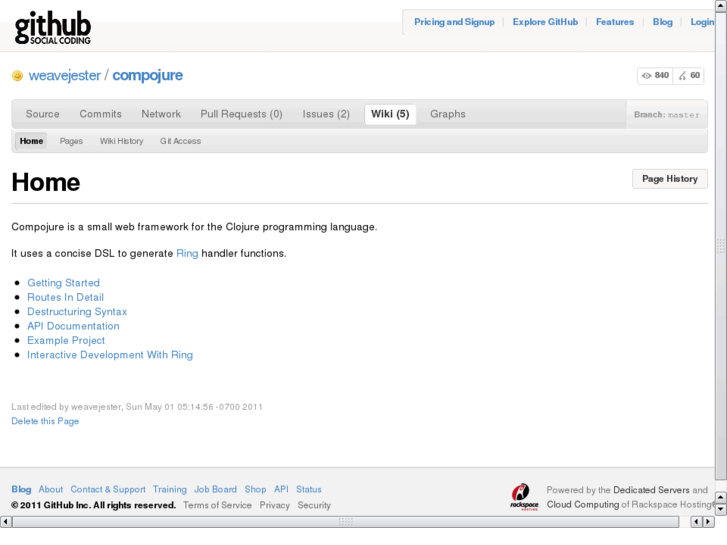This screenshot has width=727, height=545.
Task: Open the API footer link
Action: click(281, 489)
